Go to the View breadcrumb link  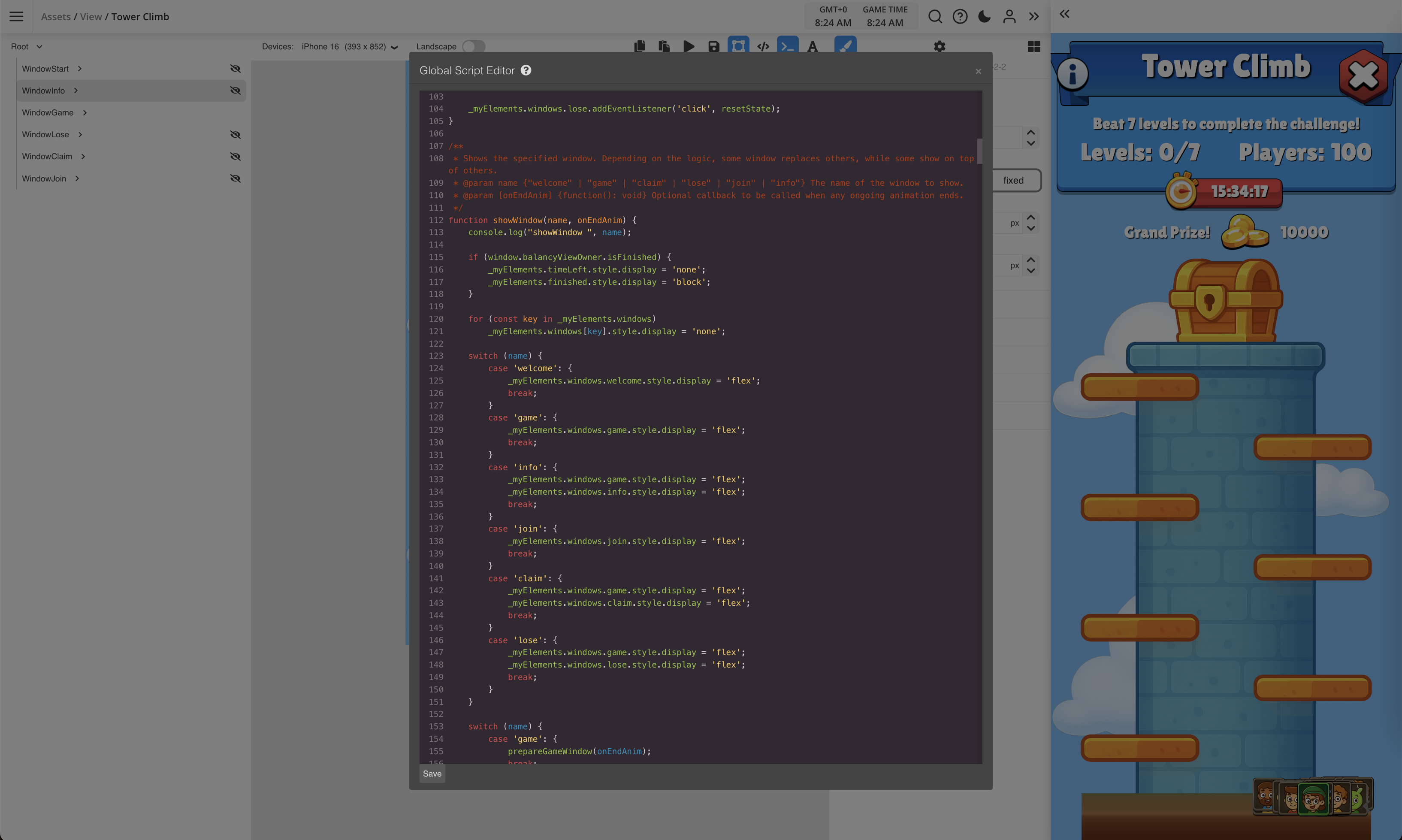pyautogui.click(x=91, y=16)
